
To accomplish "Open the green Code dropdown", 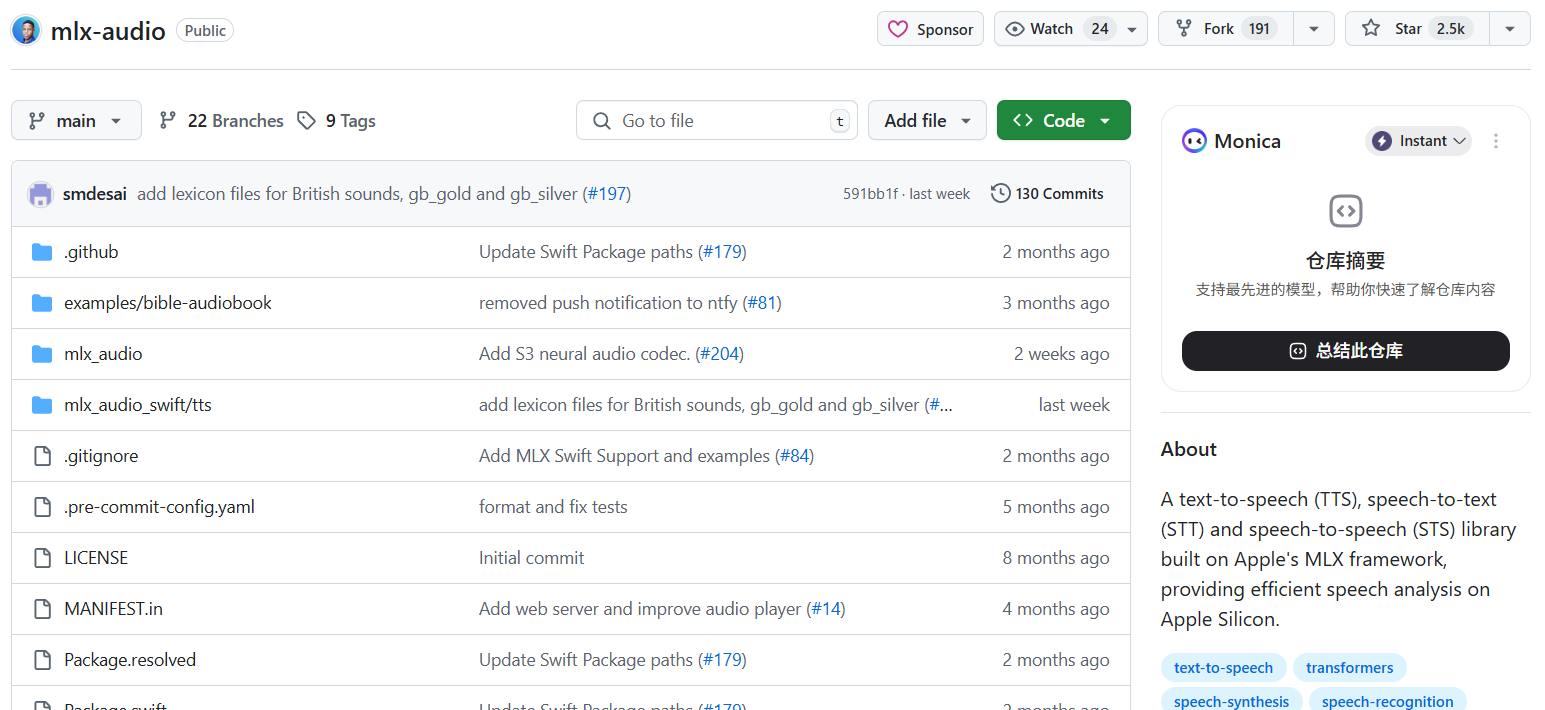I will (x=1063, y=121).
